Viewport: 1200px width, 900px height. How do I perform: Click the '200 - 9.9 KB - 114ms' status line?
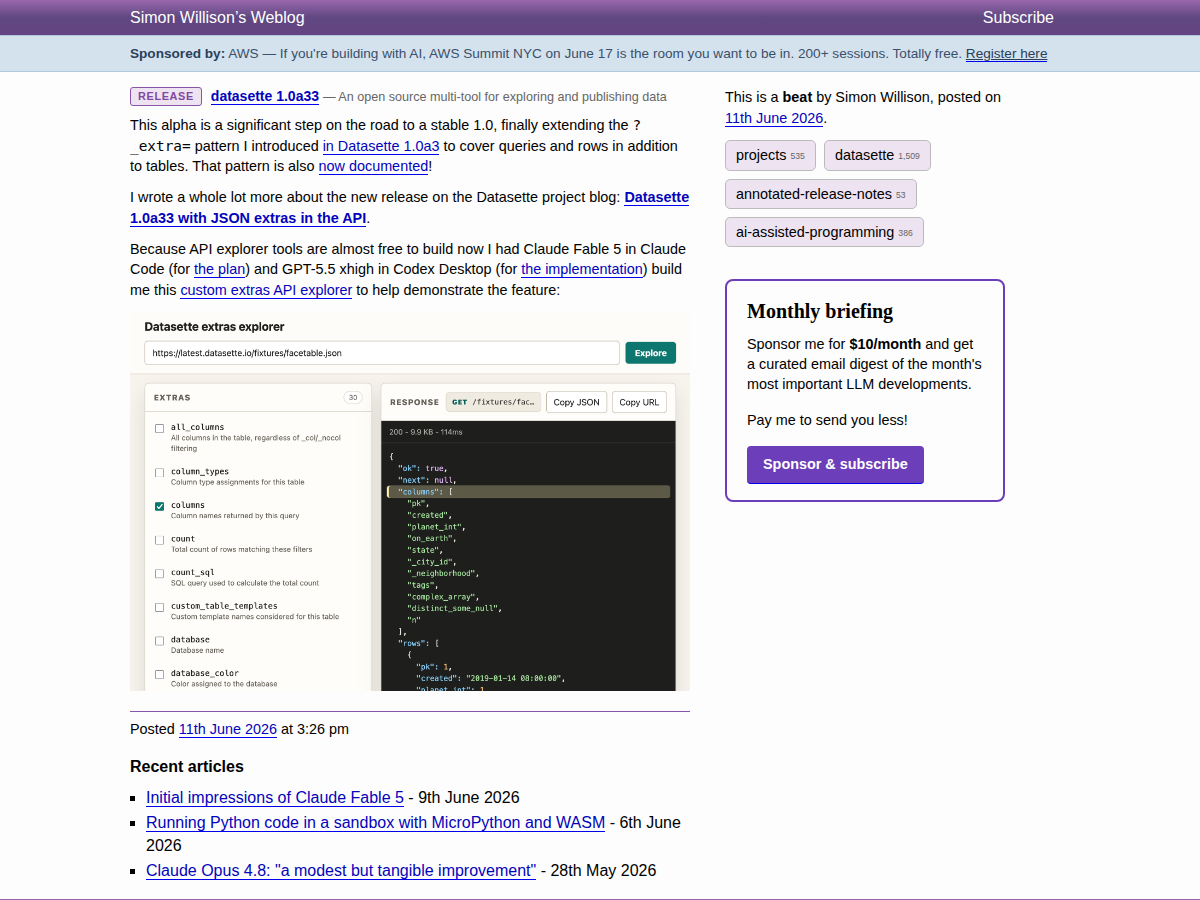click(x=426, y=432)
